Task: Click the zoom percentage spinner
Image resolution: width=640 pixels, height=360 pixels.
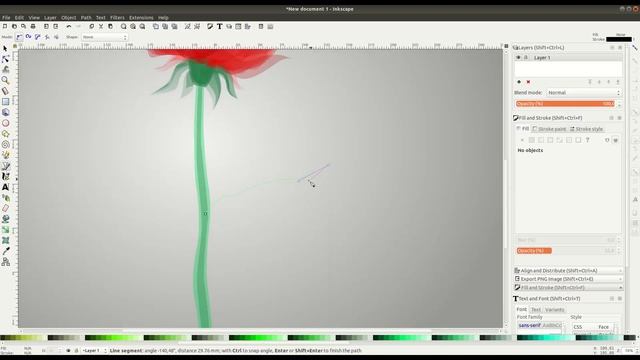Action: pos(631,351)
